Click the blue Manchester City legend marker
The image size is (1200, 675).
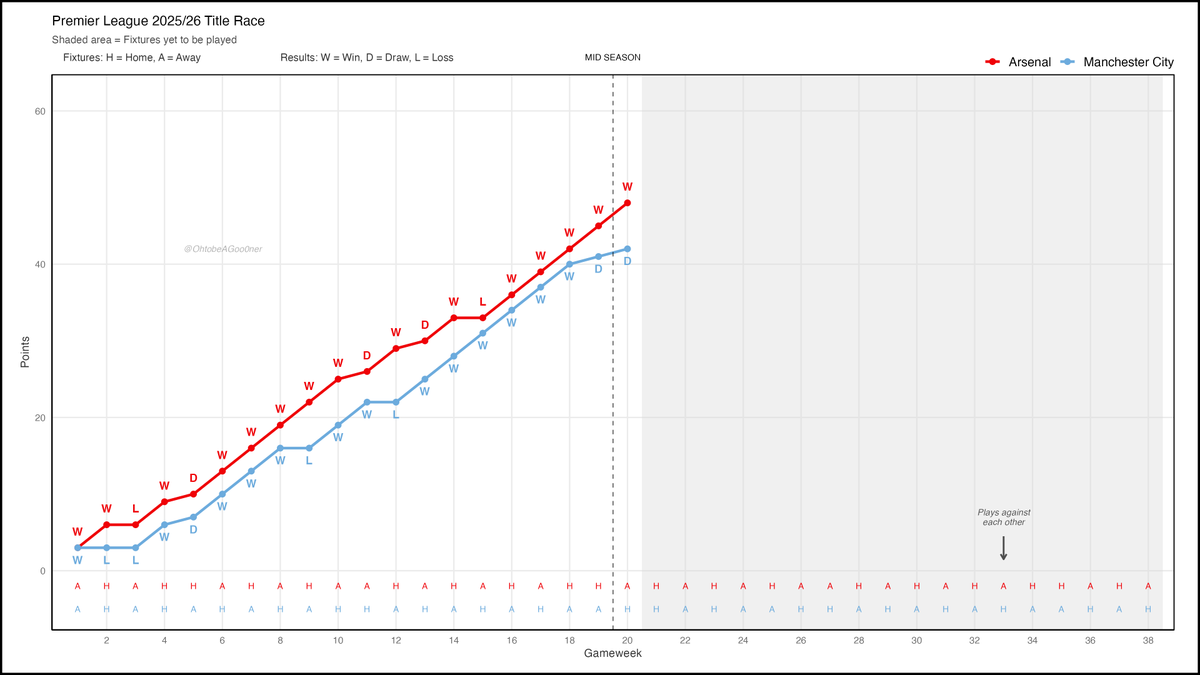click(x=1069, y=62)
